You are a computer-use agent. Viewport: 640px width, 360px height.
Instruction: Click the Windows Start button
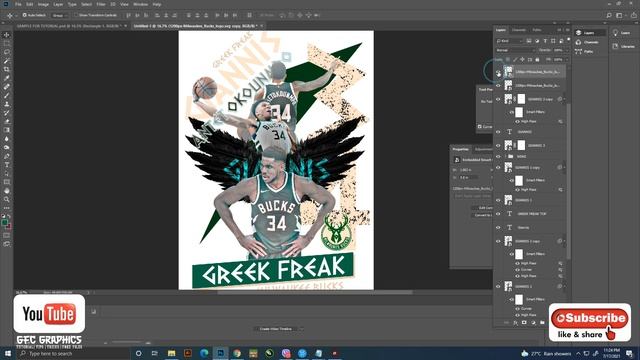(x=7, y=353)
